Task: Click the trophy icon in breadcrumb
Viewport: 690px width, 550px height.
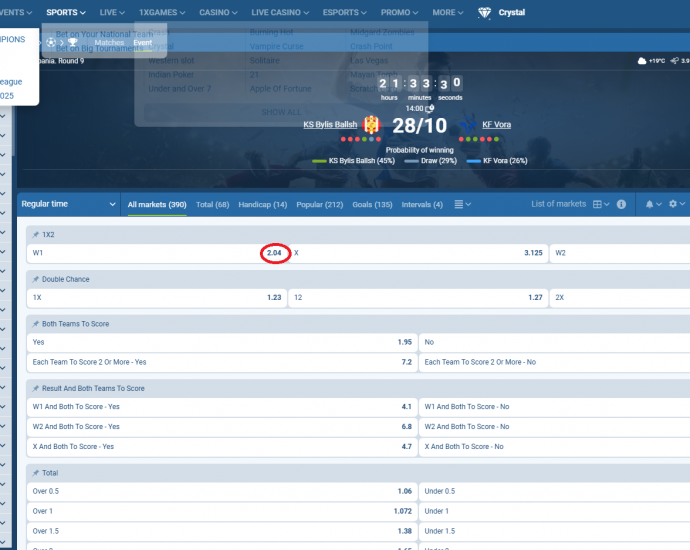Action: pos(73,43)
